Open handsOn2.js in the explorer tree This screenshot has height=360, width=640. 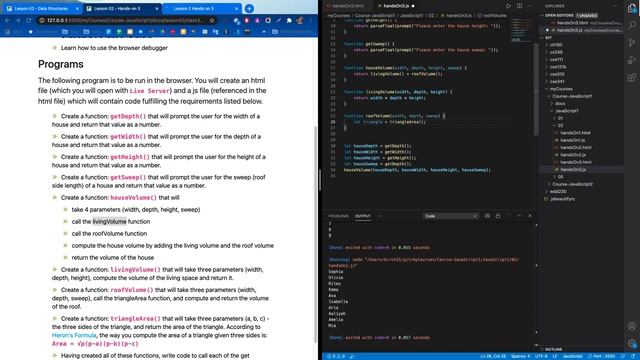(x=573, y=155)
